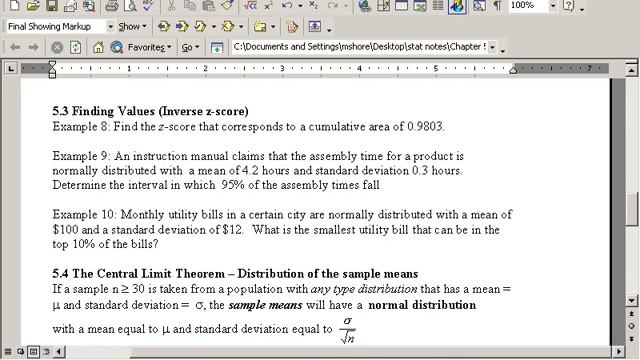Click the Next Page double-arrow button
This screenshot has height=360, width=640.
pyautogui.click(x=631, y=339)
